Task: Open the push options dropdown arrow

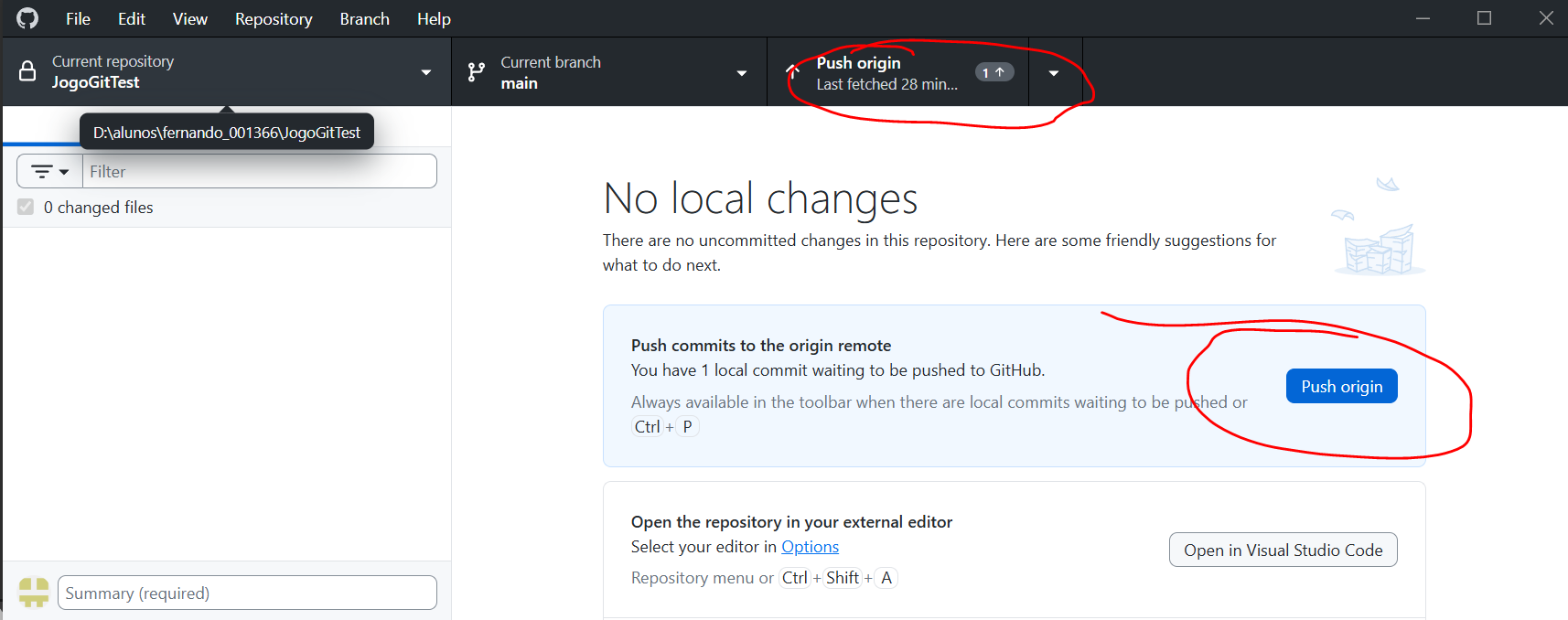Action: (1054, 72)
